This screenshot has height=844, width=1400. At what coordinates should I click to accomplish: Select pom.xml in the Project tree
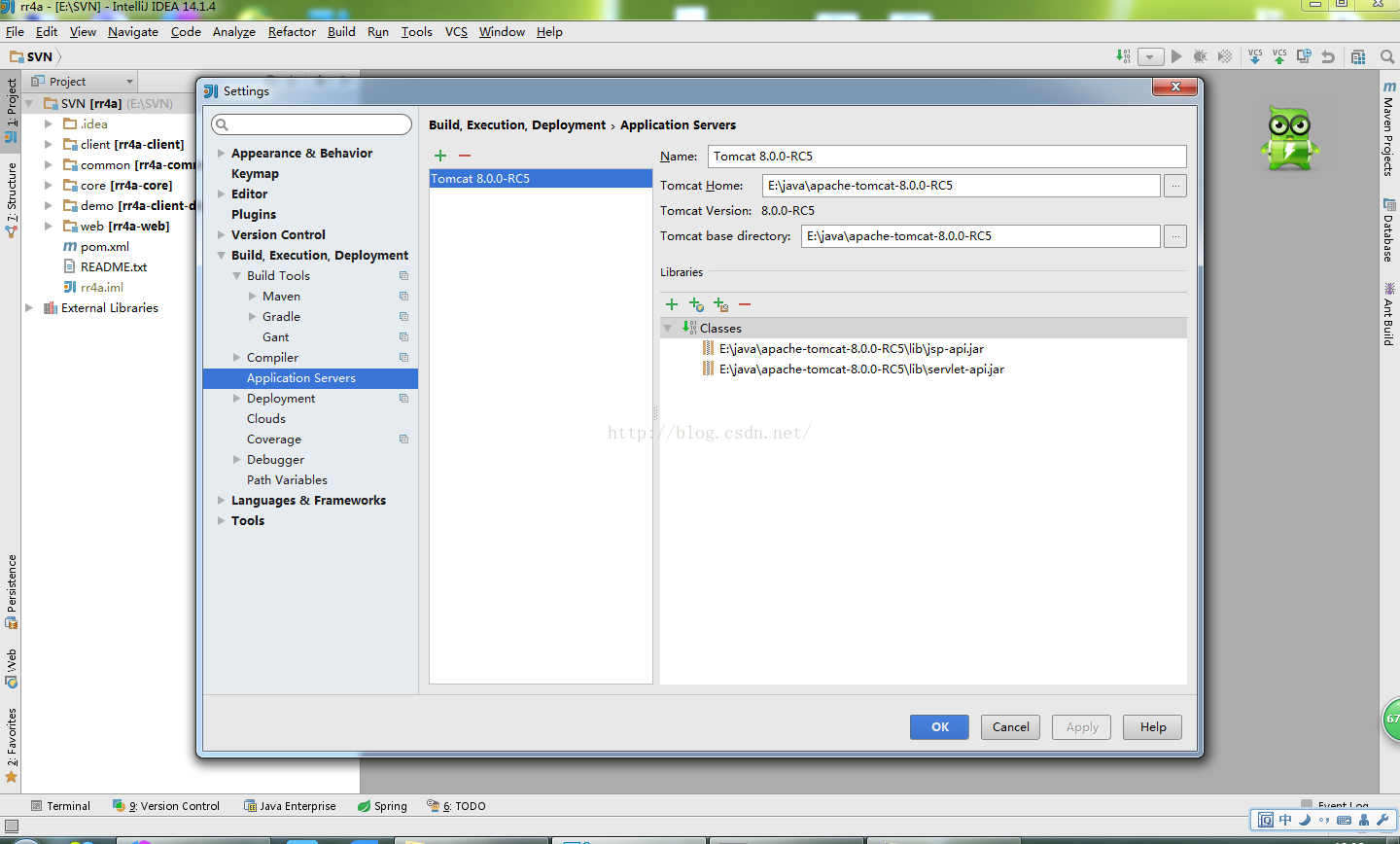click(x=105, y=247)
